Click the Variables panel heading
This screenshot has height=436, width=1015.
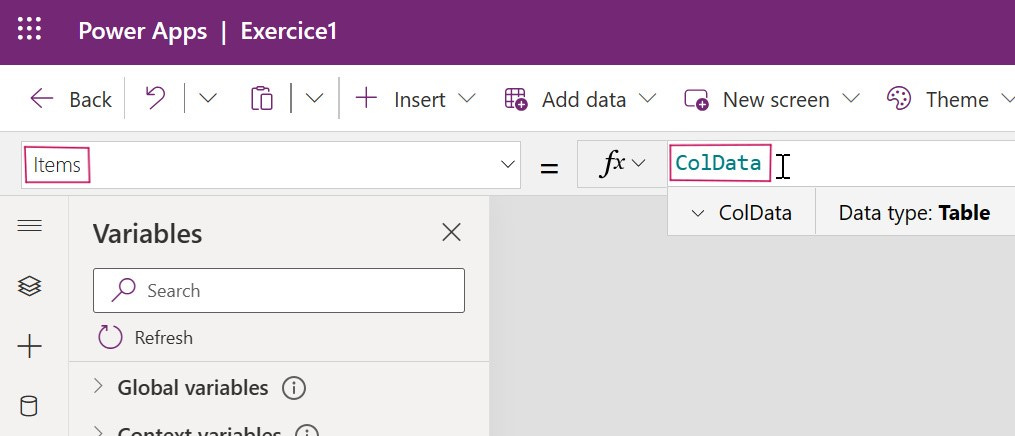point(148,234)
